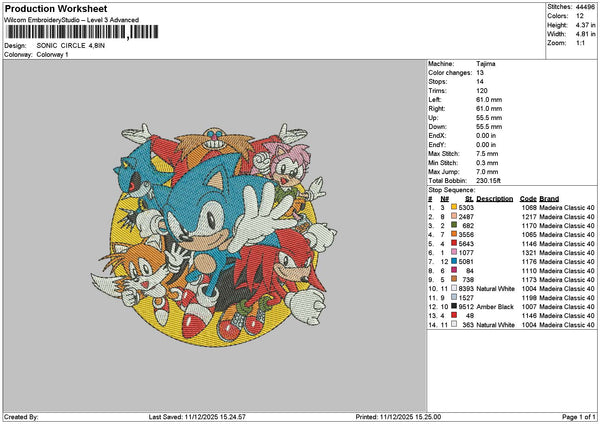Select the Colors value 12

point(580,16)
